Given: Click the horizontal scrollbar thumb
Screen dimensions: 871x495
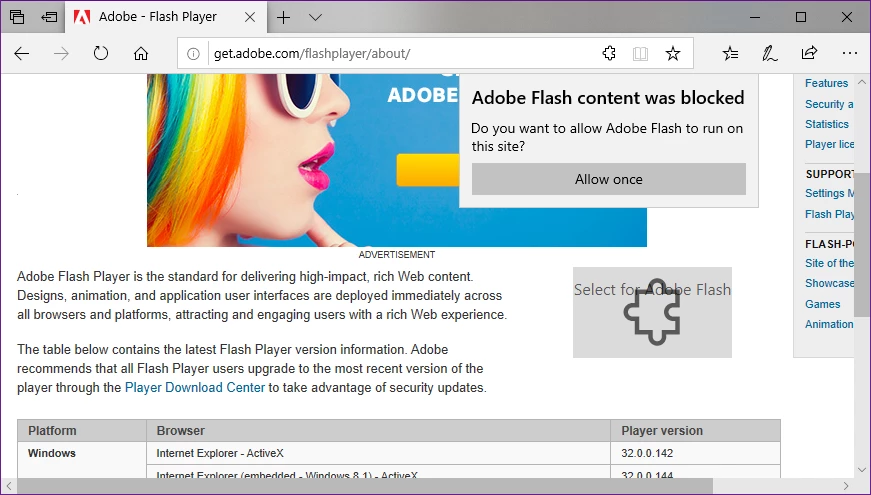Looking at the screenshot, I should coord(364,486).
